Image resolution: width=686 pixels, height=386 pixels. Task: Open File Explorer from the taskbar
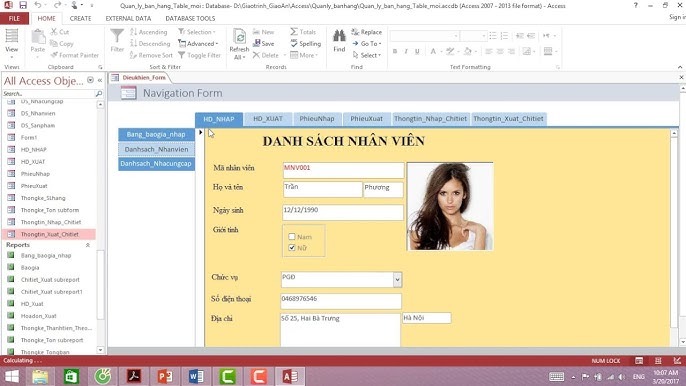[x=40, y=376]
